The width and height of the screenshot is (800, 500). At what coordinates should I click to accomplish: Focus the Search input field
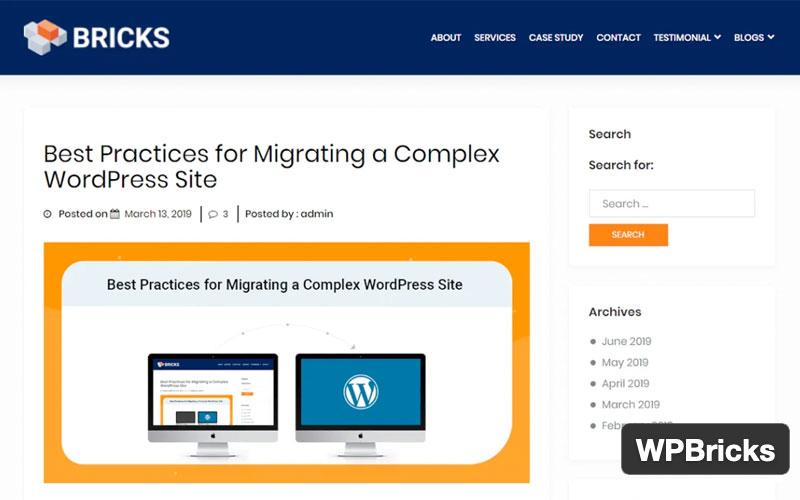coord(671,204)
